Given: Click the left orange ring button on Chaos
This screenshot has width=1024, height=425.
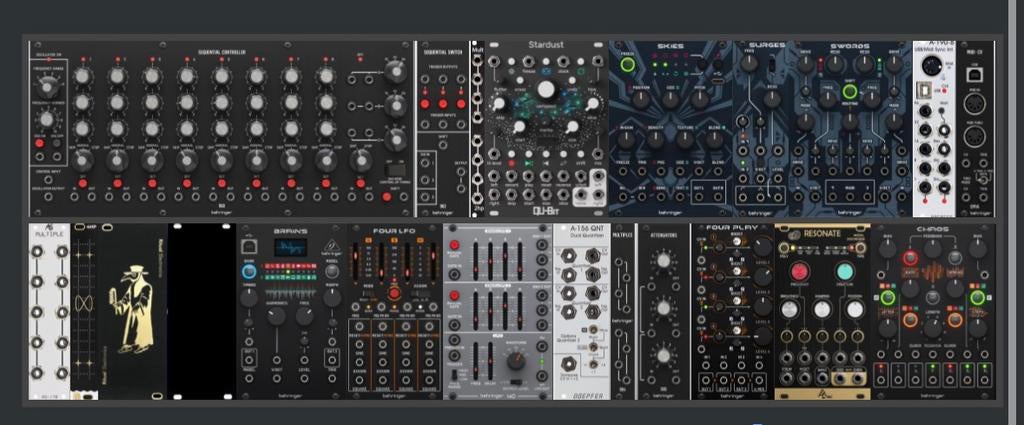Looking at the screenshot, I should pos(910,320).
